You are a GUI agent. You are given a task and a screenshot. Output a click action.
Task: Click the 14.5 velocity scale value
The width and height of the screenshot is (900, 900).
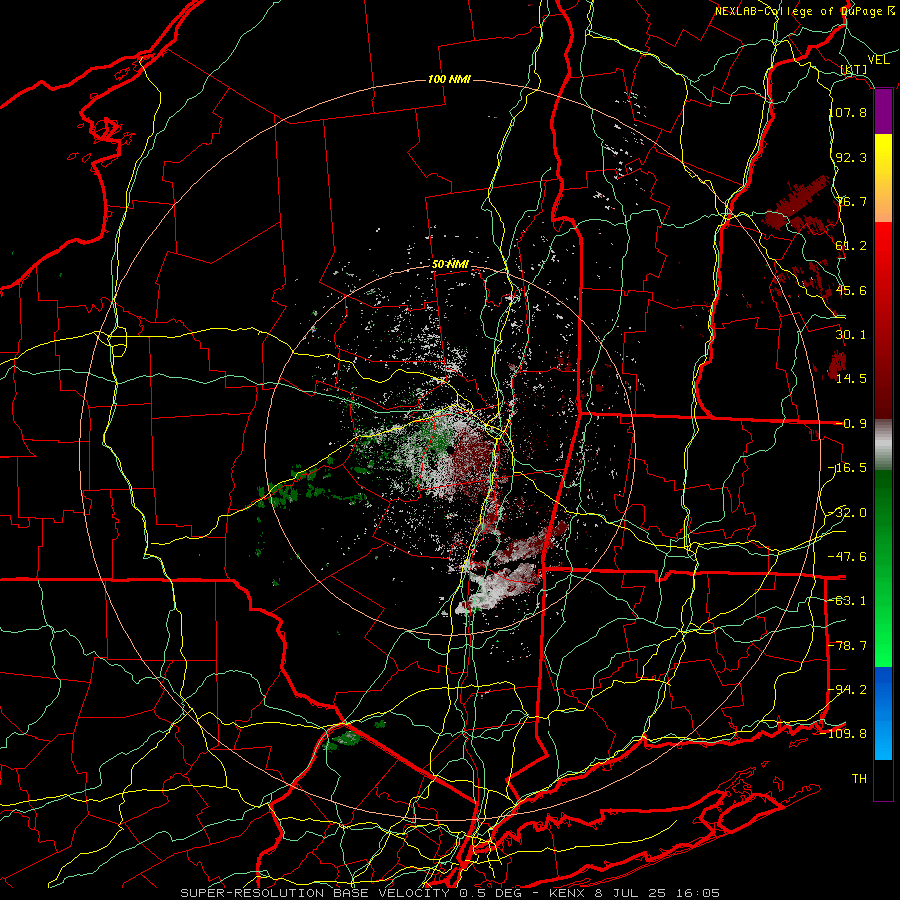click(x=851, y=379)
